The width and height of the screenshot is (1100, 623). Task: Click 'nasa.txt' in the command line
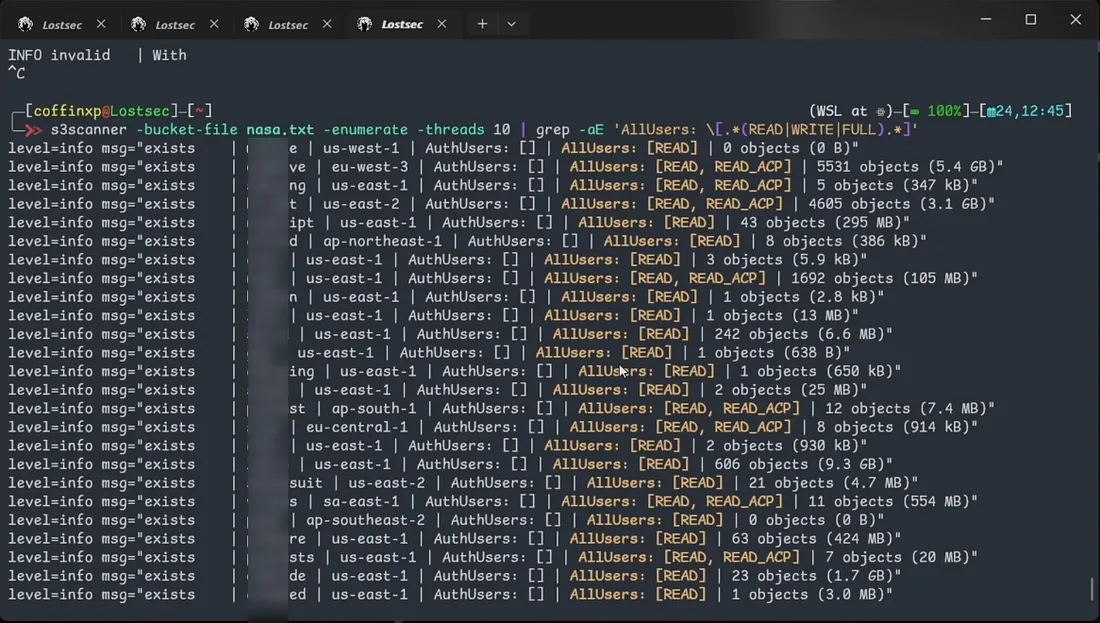pyautogui.click(x=280, y=130)
